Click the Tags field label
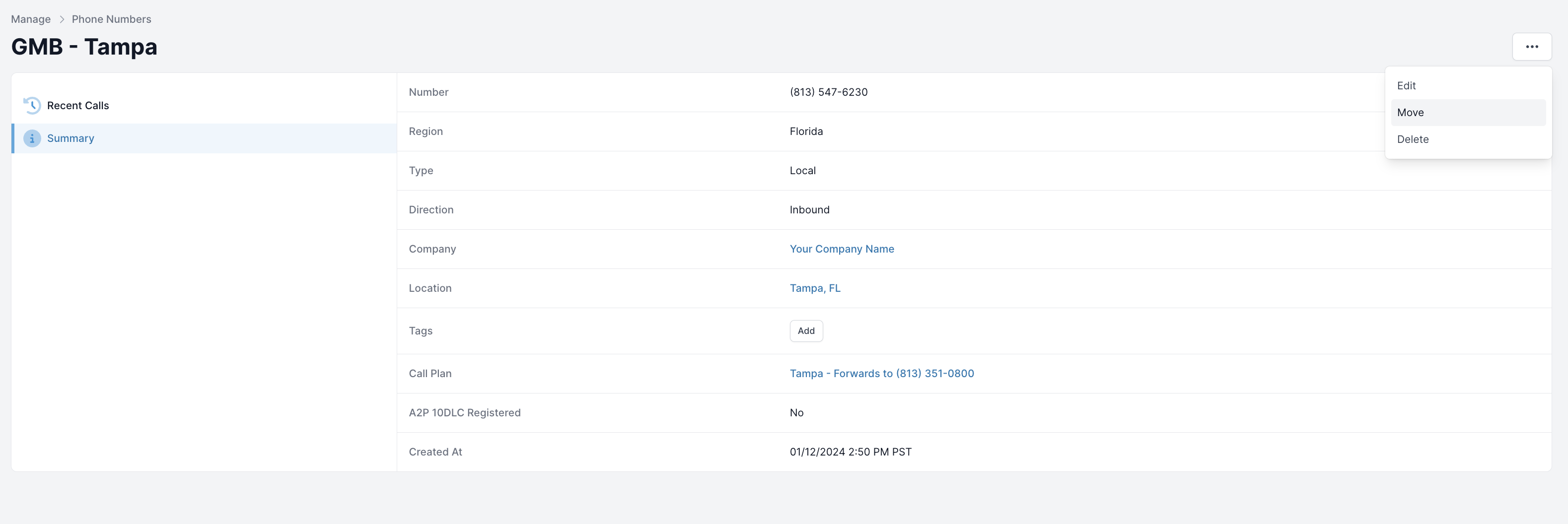Image resolution: width=1568 pixels, height=524 pixels. (x=421, y=330)
